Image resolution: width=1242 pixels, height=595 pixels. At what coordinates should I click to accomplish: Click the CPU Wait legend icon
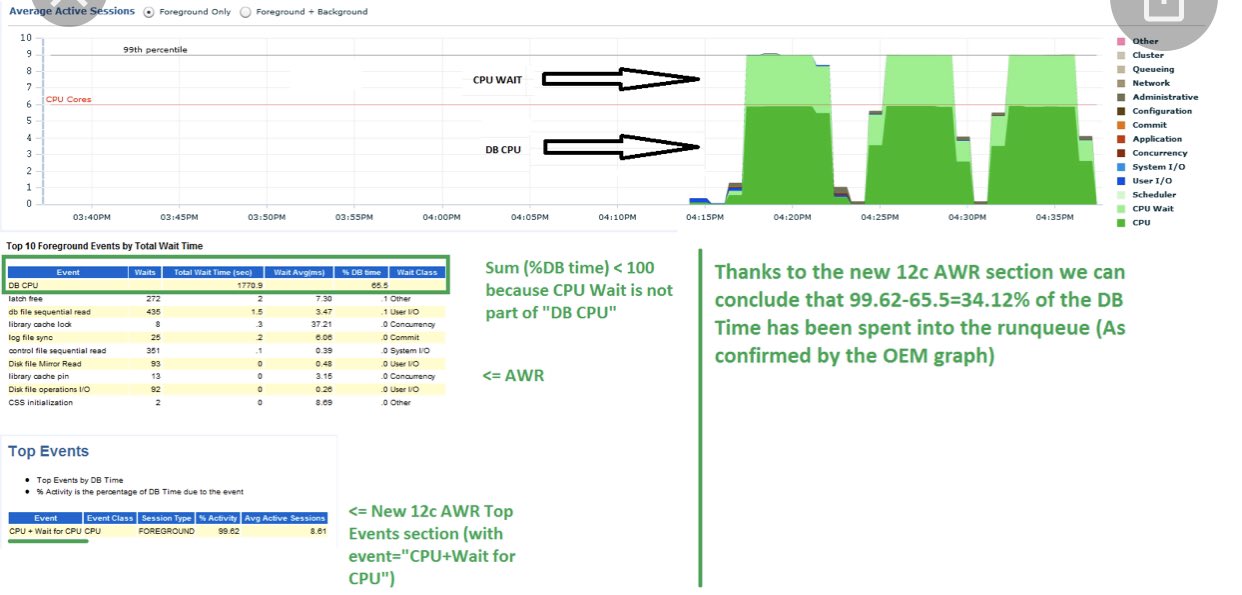tap(1121, 209)
